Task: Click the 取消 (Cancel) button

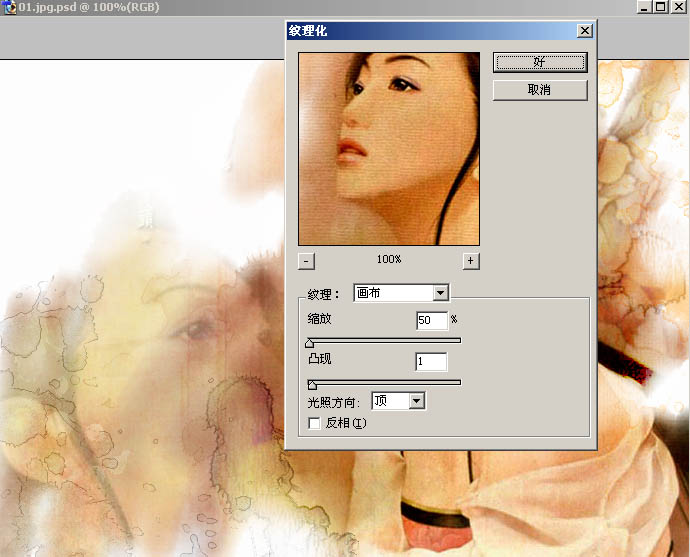Action: [540, 90]
